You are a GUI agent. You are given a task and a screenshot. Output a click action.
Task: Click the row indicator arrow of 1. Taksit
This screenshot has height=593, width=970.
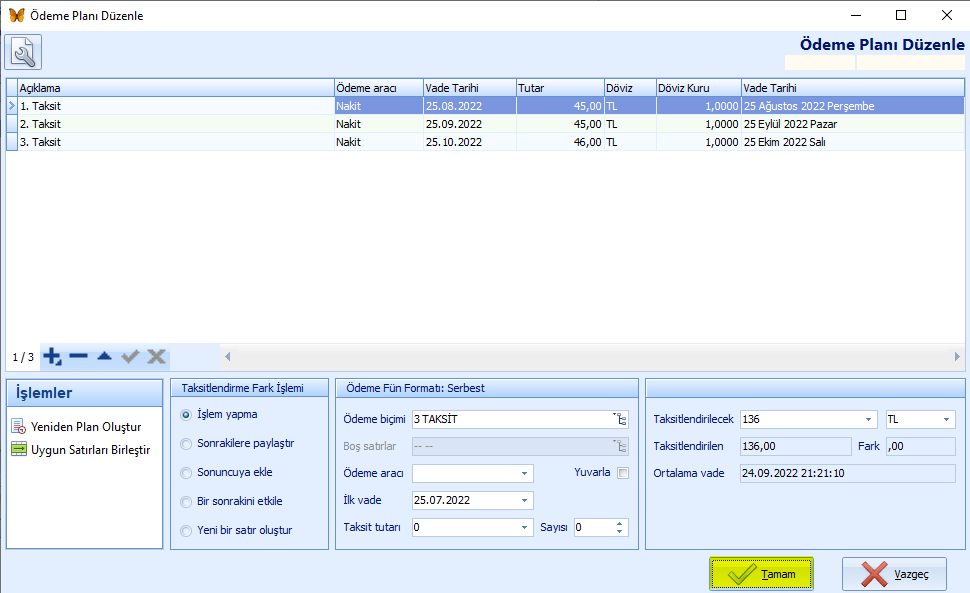click(x=12, y=106)
